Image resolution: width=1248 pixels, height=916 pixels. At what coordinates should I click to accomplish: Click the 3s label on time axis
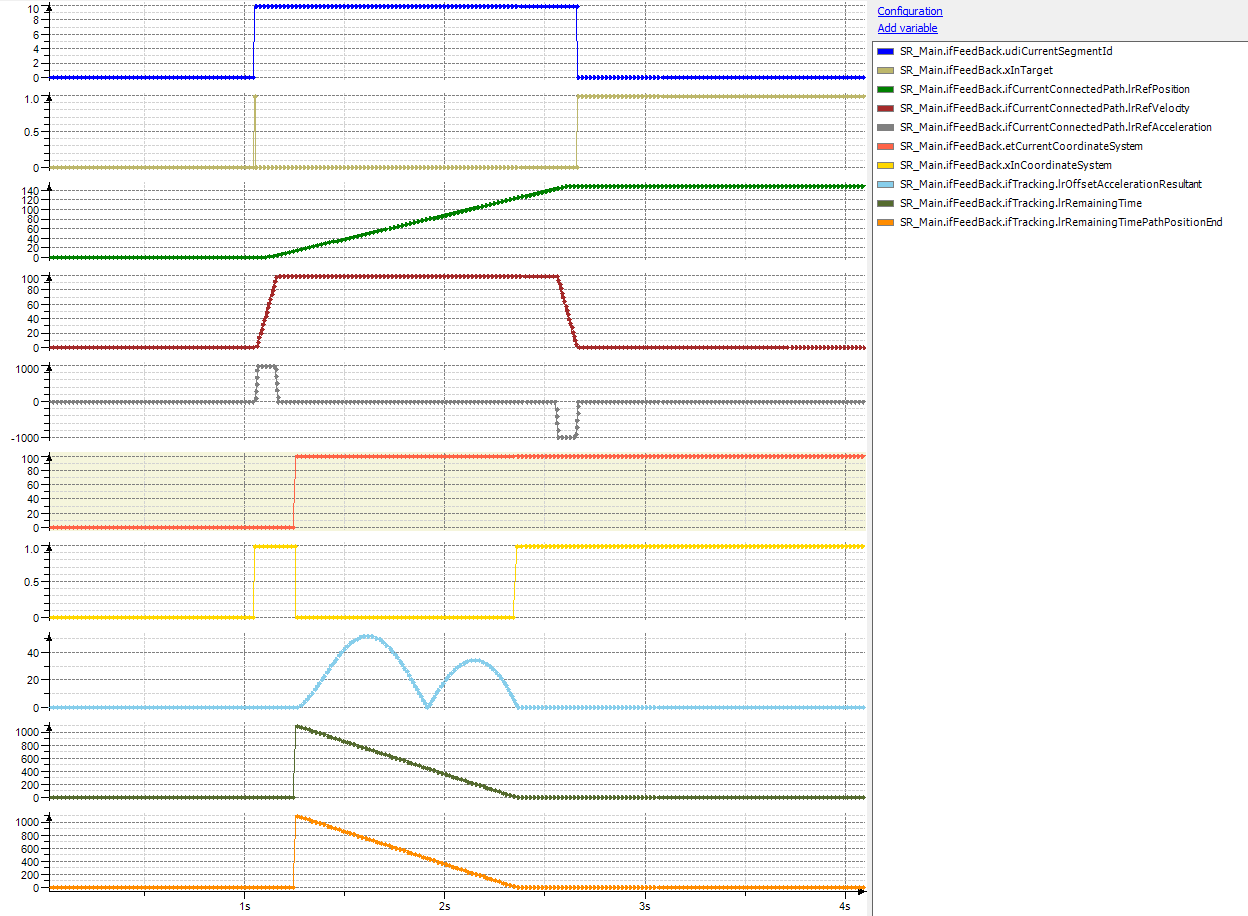point(644,906)
